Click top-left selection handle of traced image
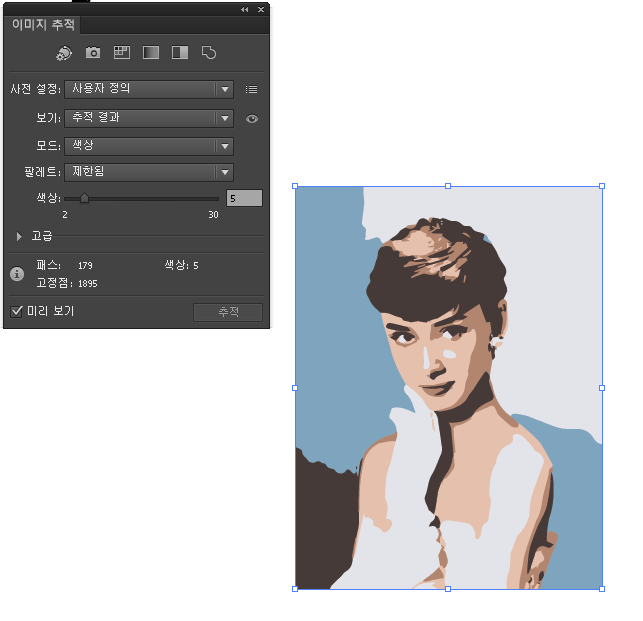This screenshot has height=621, width=643. pos(295,186)
